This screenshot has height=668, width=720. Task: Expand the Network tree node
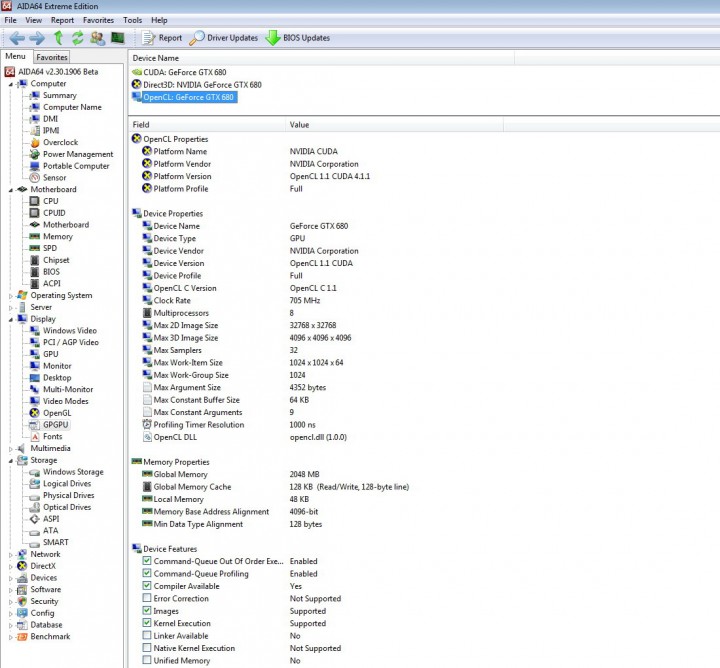[11, 555]
